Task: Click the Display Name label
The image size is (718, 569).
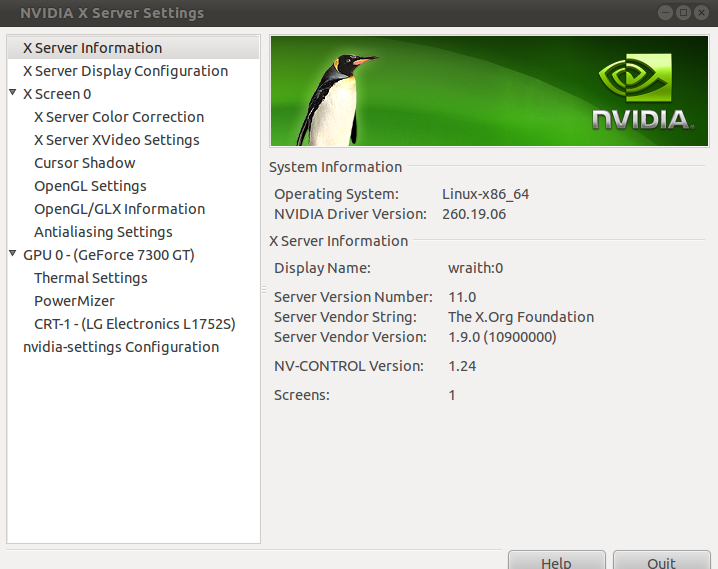Action: tap(322, 268)
